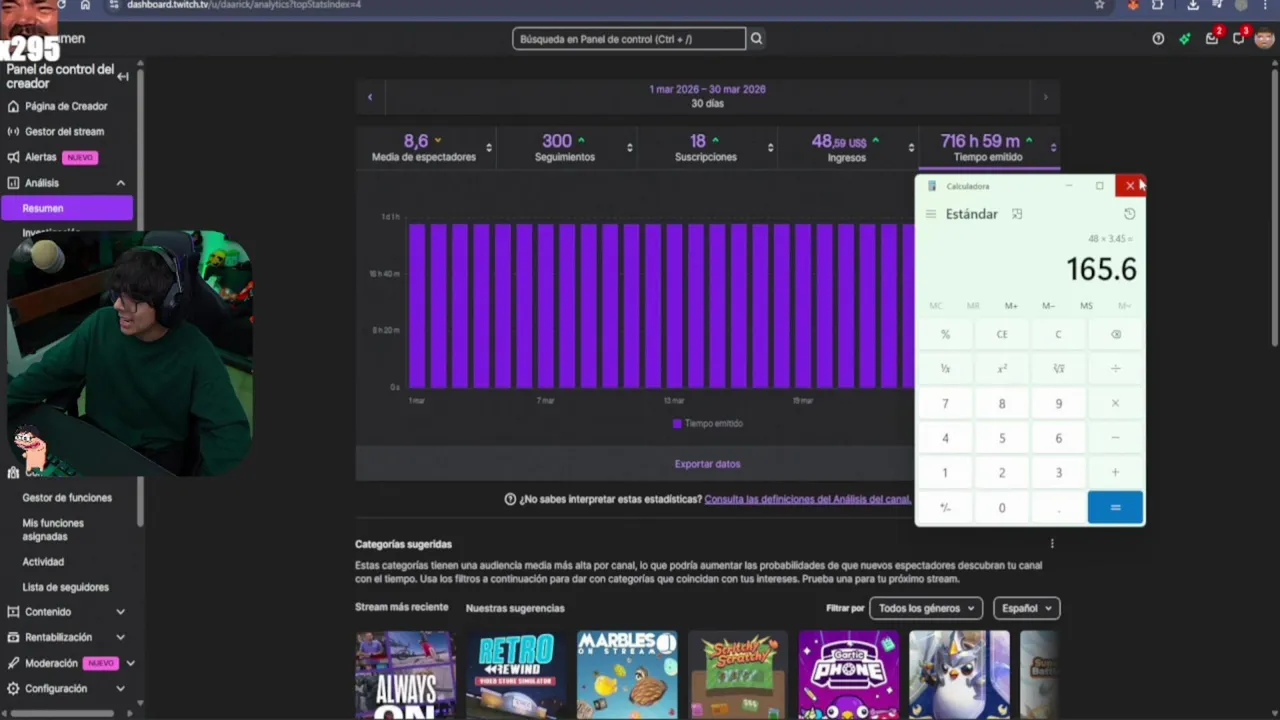Open the Calculator hamburger navigation menu
1280x720 pixels.
(x=931, y=214)
